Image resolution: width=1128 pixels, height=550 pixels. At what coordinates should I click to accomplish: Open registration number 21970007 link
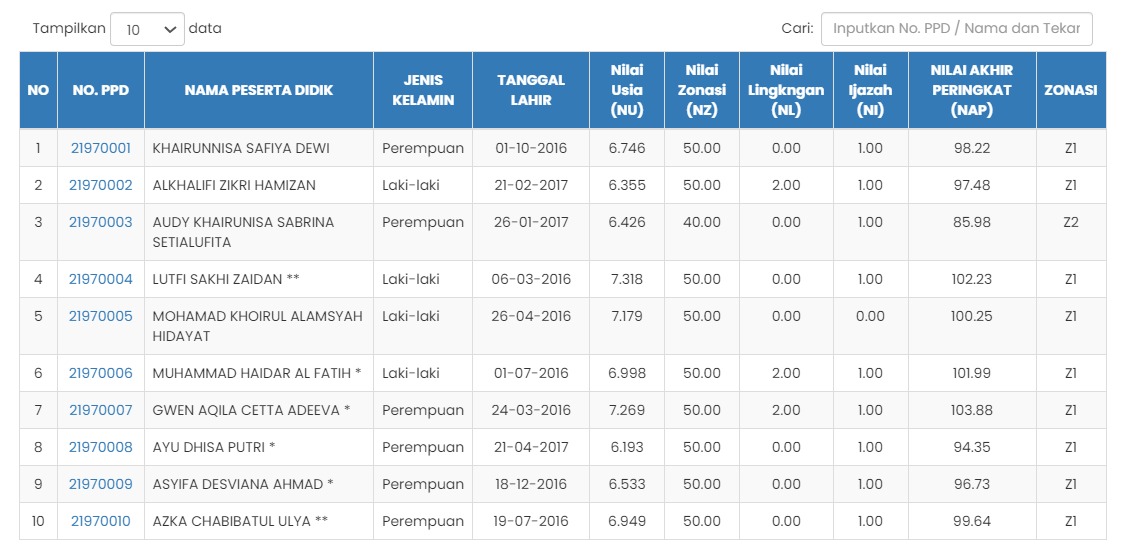(x=100, y=410)
